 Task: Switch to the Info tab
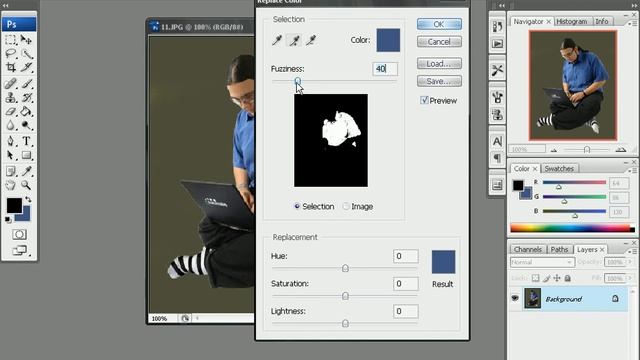click(x=602, y=21)
